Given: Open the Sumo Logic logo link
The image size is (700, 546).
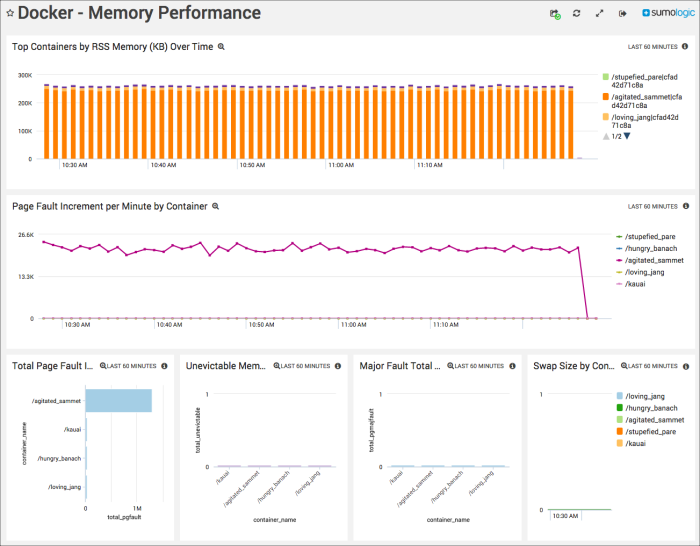Looking at the screenshot, I should [x=664, y=14].
